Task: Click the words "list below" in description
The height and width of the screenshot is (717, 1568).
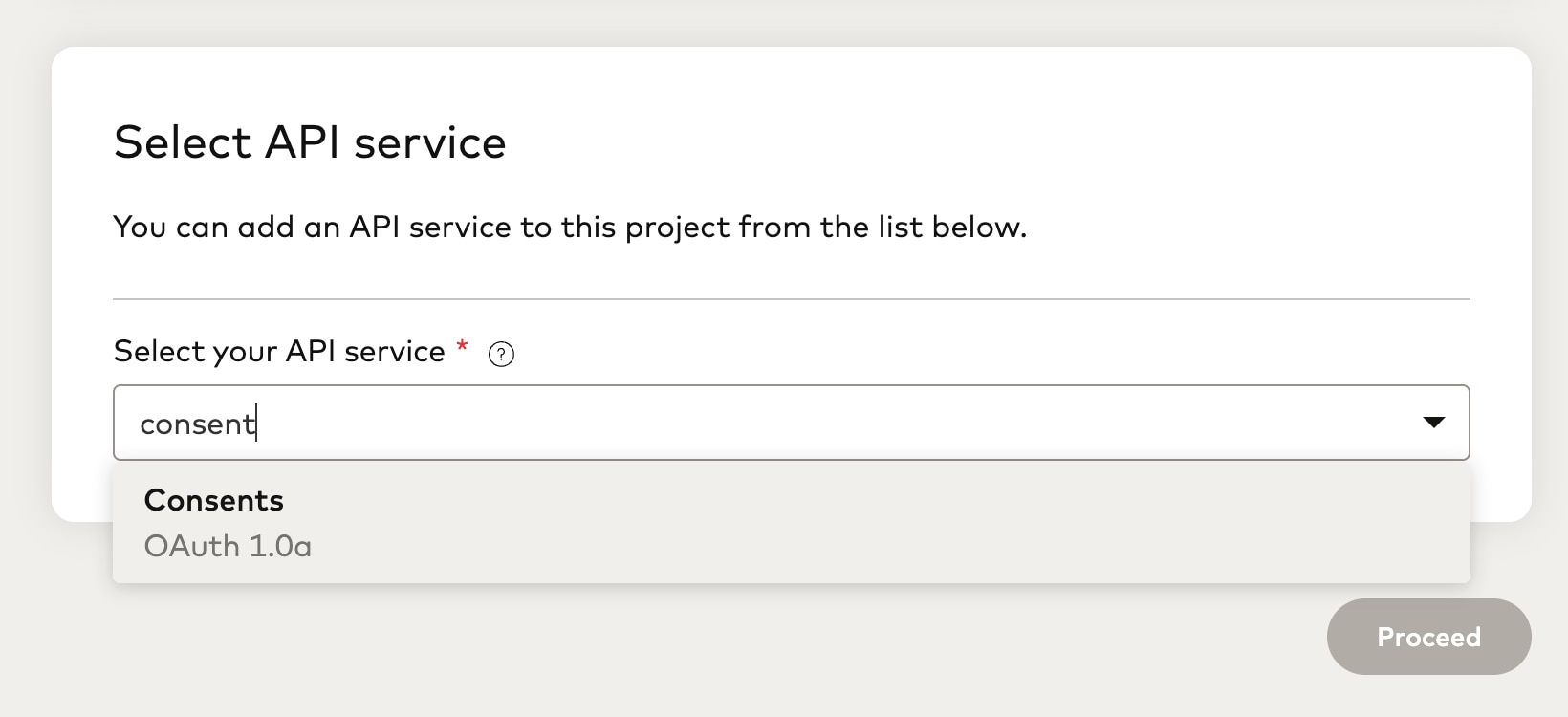Action: (x=962, y=228)
